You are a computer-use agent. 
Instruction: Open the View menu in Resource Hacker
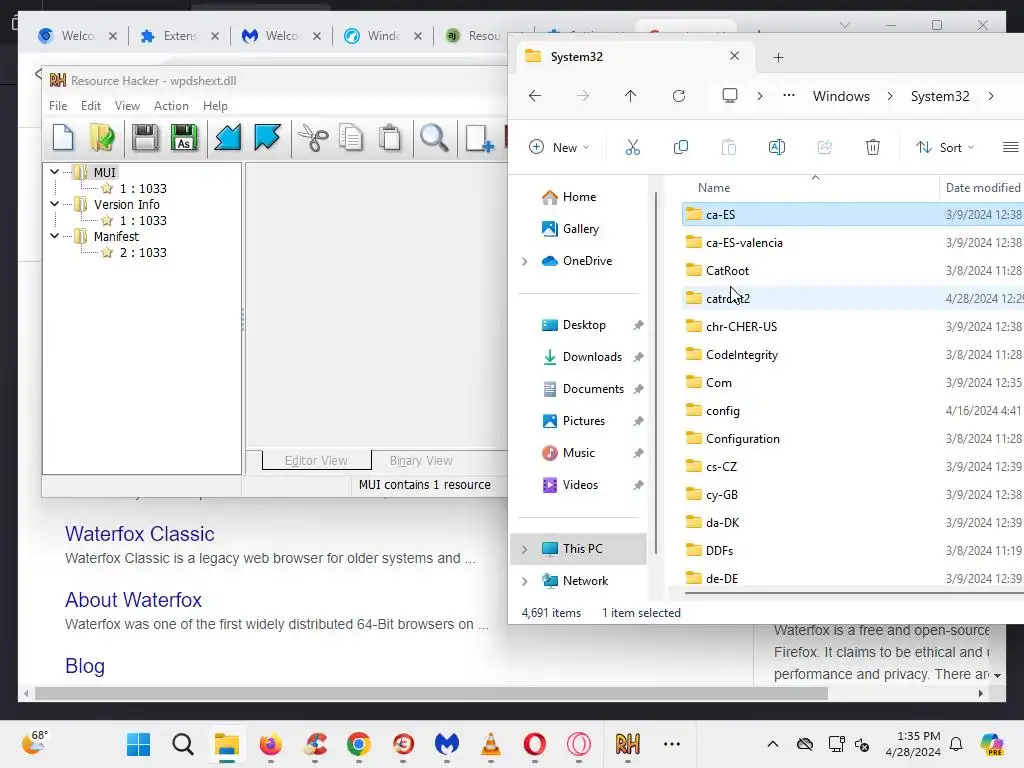(x=127, y=106)
